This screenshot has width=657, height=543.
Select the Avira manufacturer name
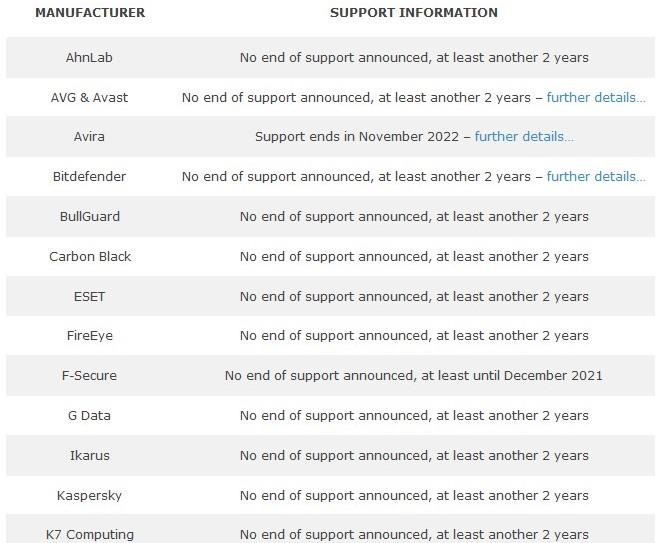click(x=89, y=137)
